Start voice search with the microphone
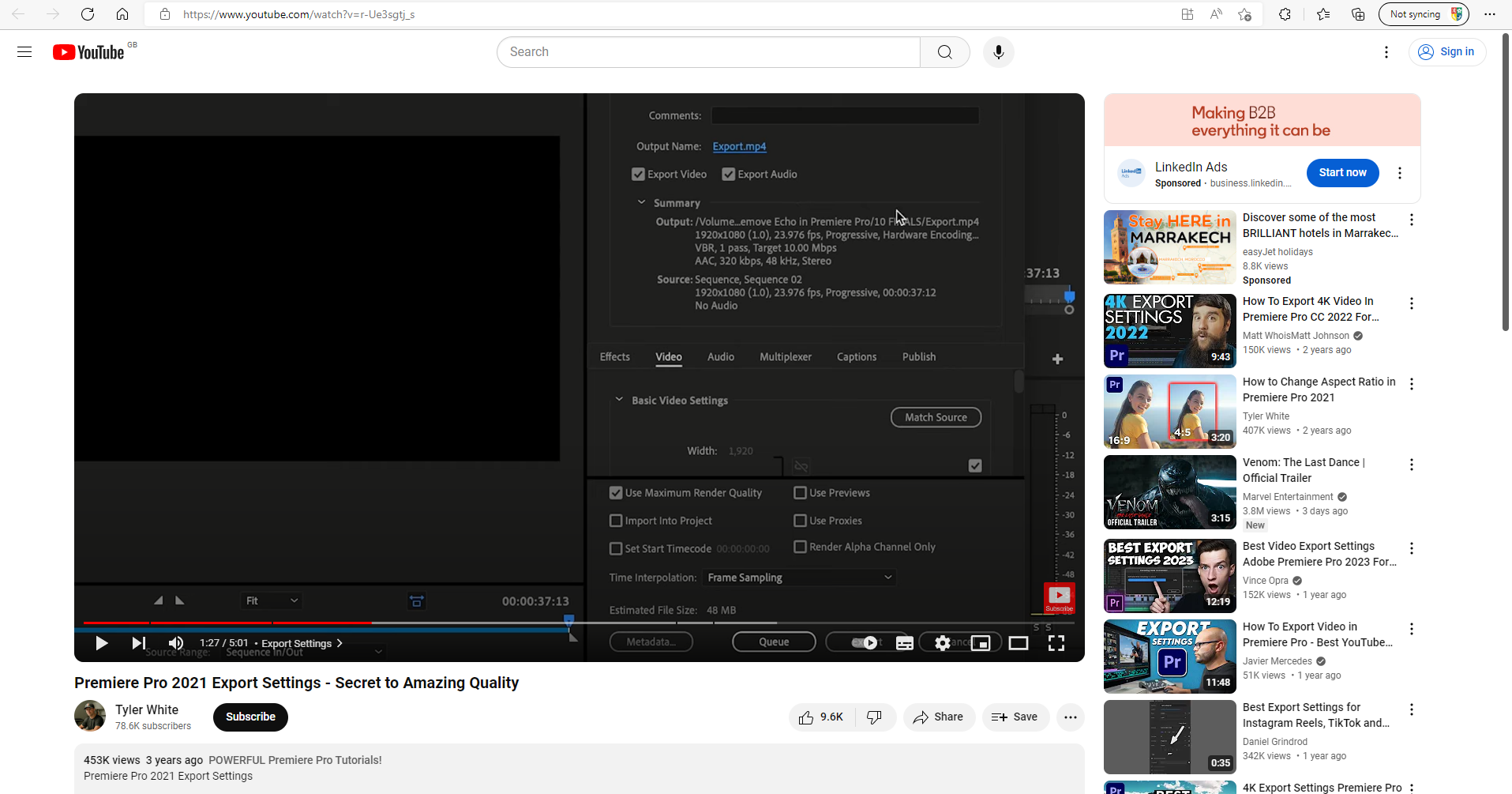The image size is (1512, 794). (x=999, y=52)
